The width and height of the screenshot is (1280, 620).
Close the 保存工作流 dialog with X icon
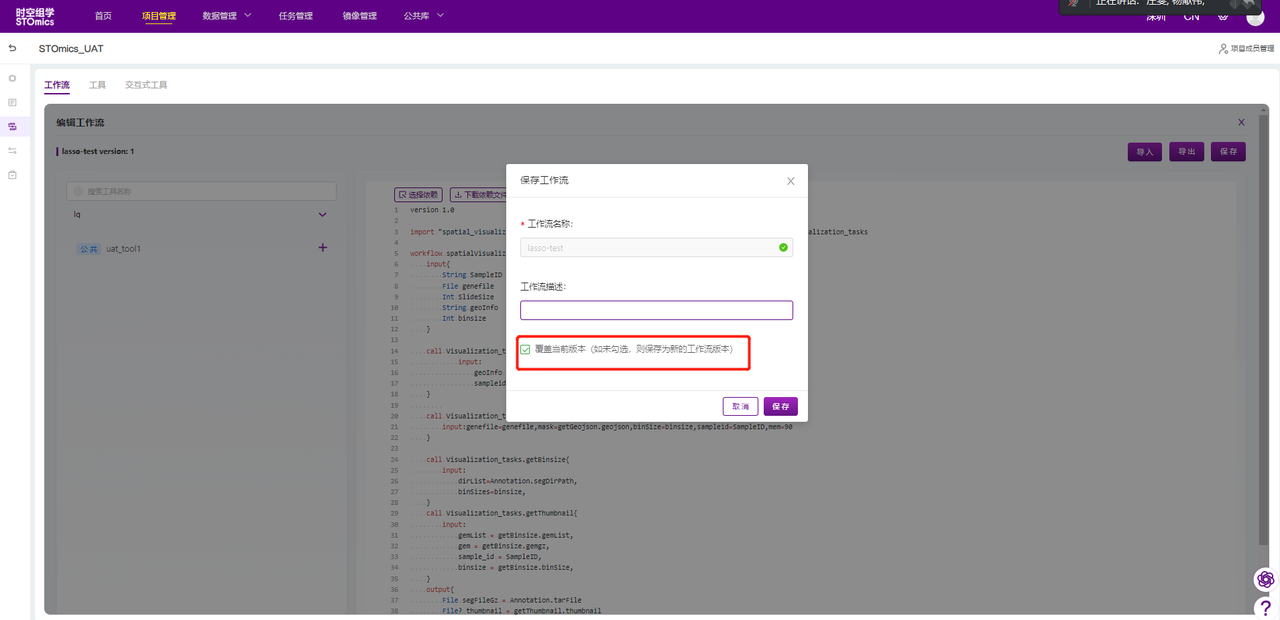click(791, 181)
